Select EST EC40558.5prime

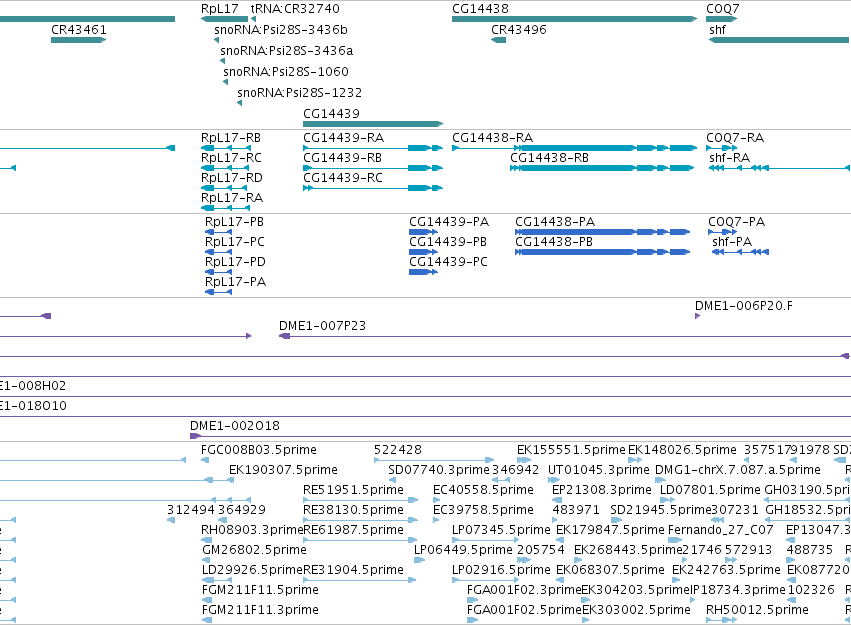coord(483,490)
